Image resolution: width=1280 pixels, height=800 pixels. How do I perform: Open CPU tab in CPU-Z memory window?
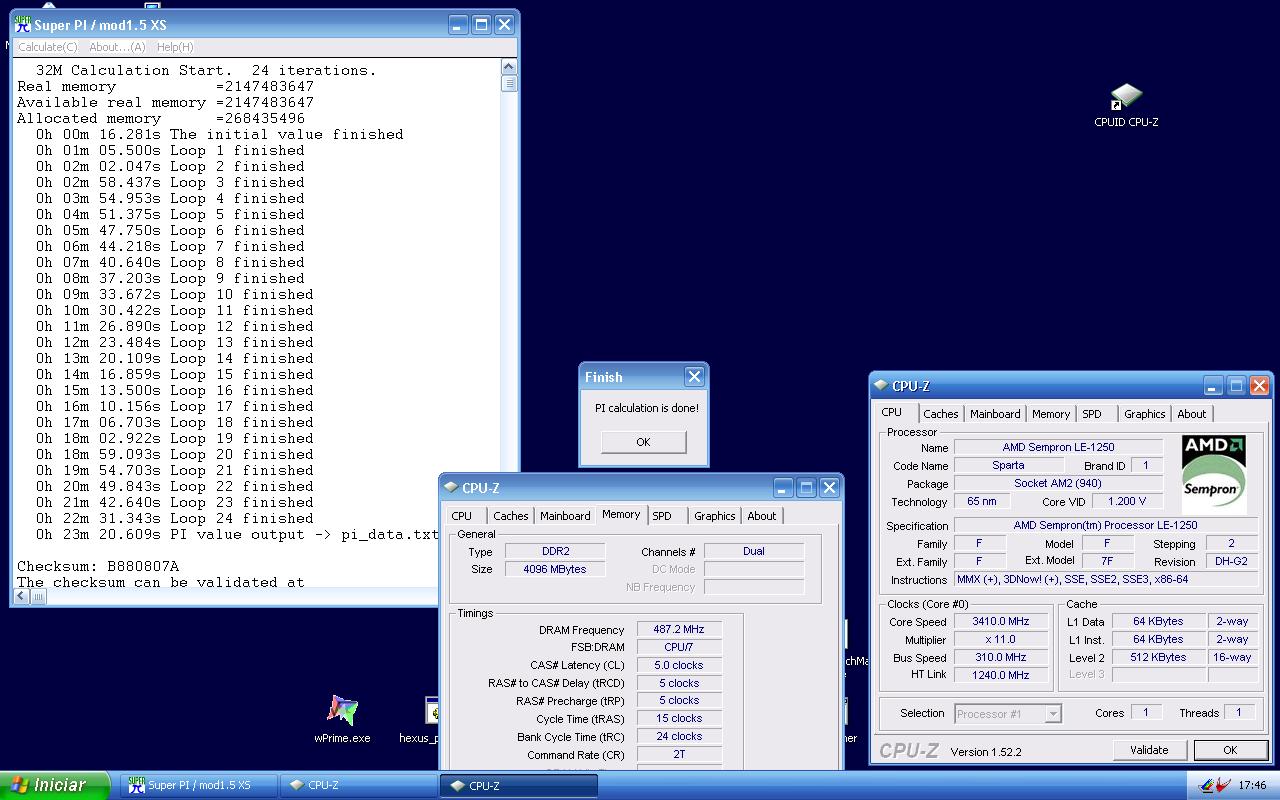pos(462,516)
